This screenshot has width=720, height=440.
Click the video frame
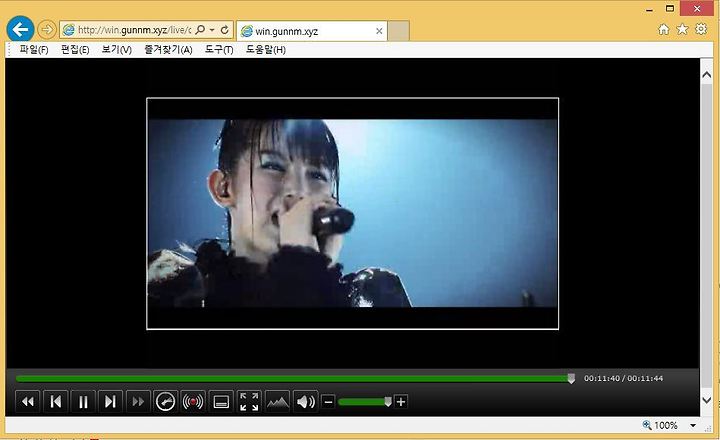(353, 214)
